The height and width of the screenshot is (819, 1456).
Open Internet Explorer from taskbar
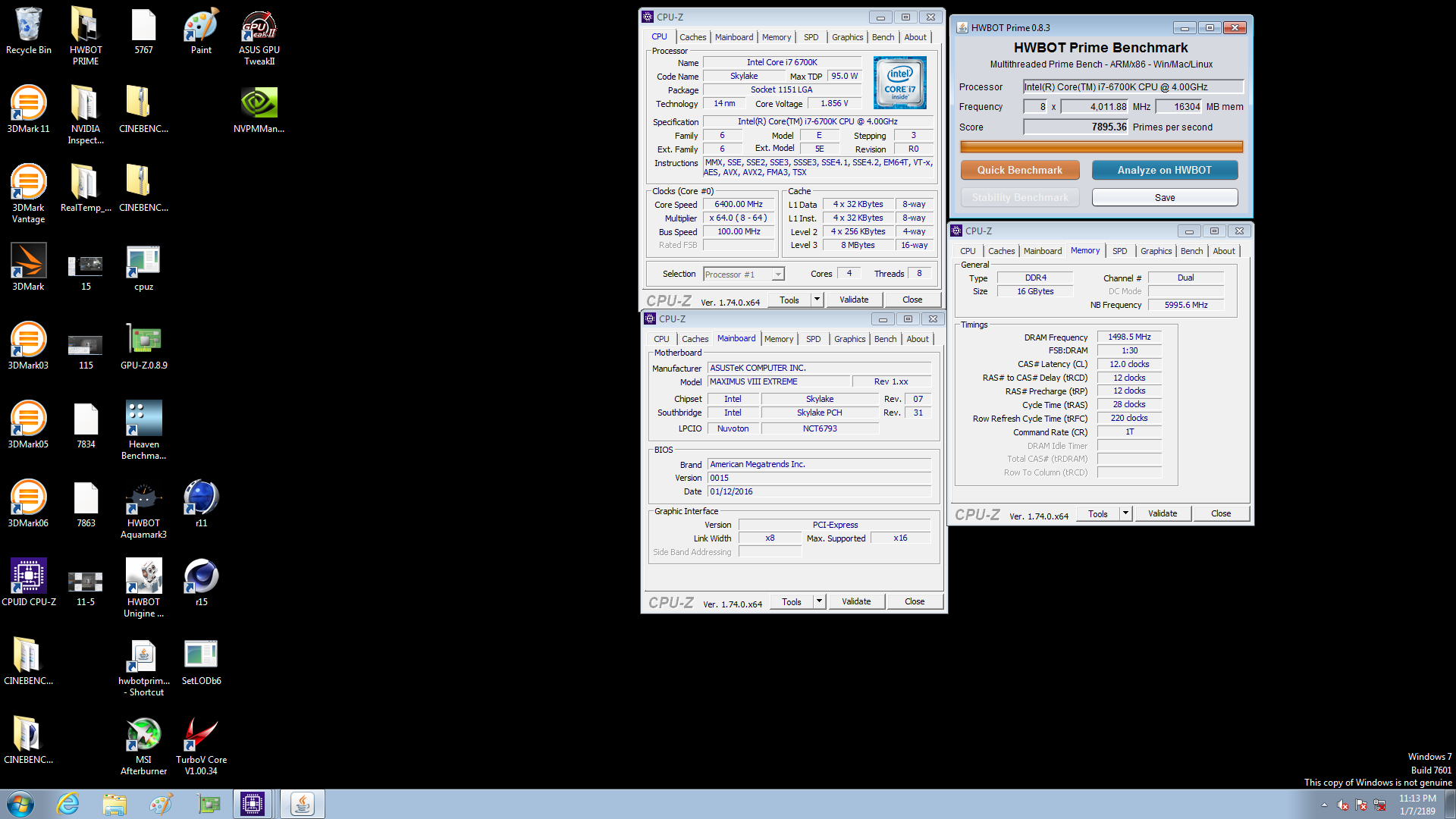68,804
